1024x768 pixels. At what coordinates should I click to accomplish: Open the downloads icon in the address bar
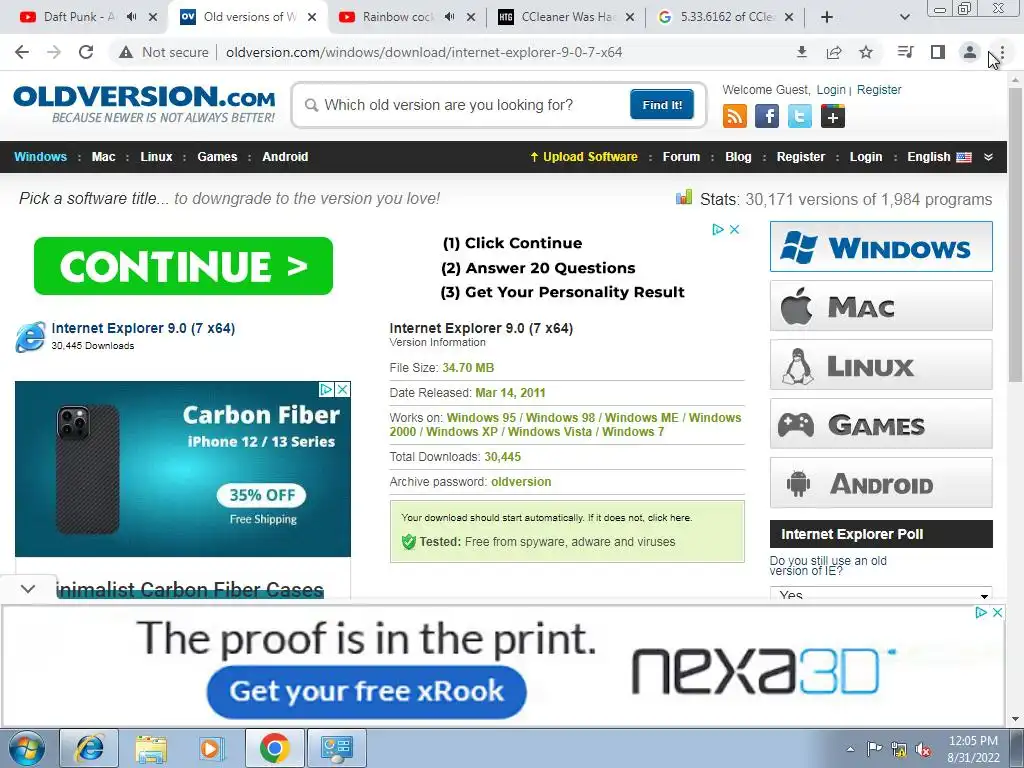tap(801, 52)
